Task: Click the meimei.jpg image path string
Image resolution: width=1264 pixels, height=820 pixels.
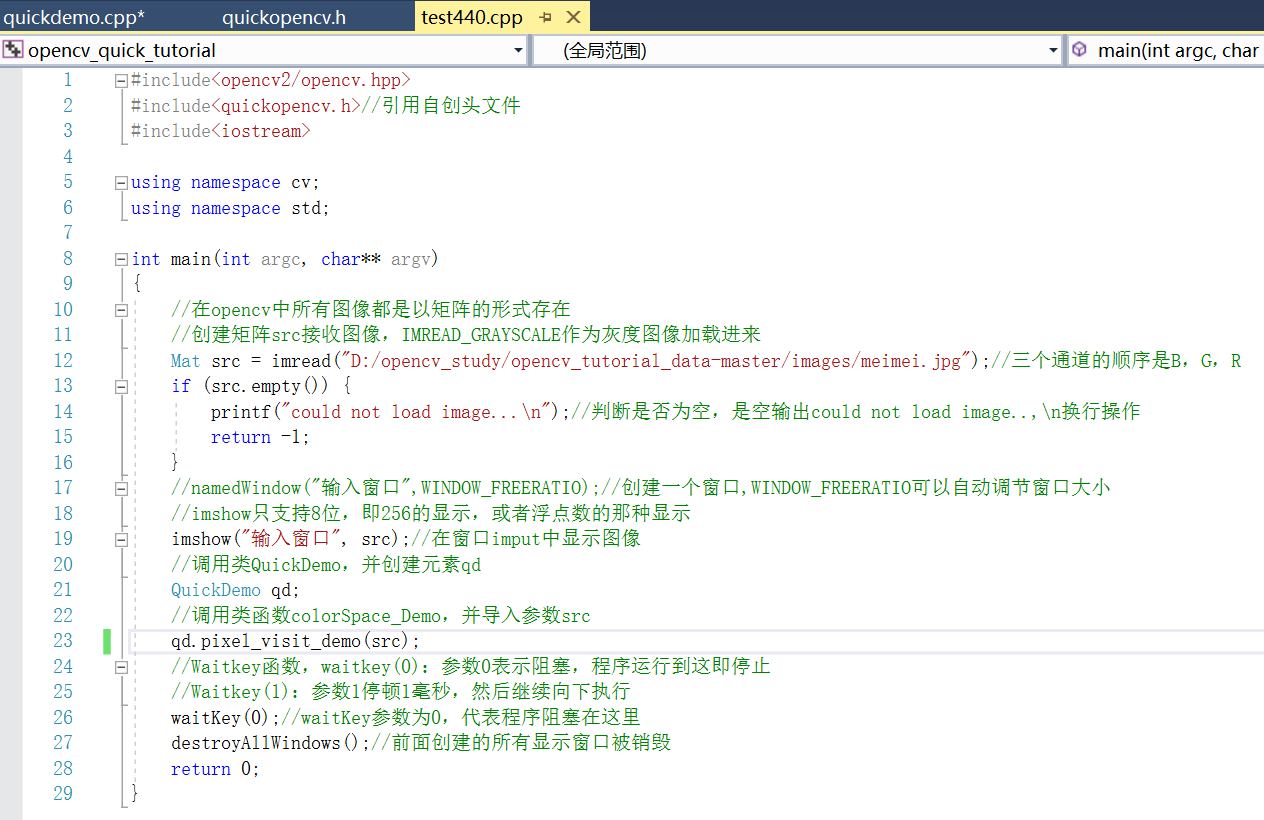Action: [x=658, y=361]
